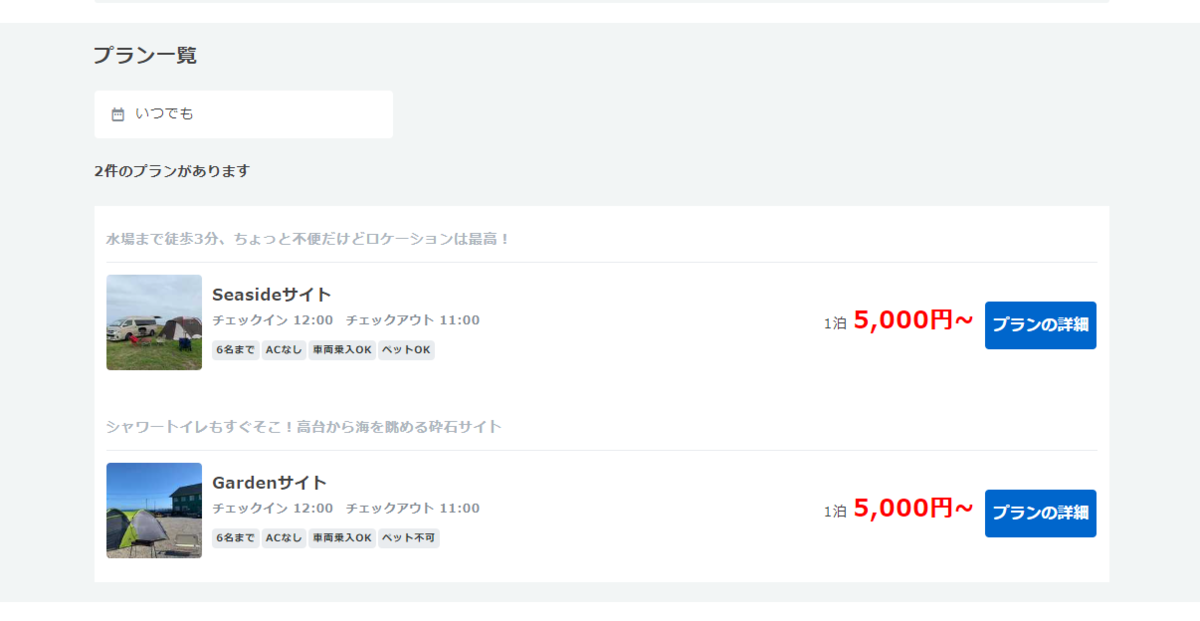1200x621 pixels.
Task: Open Seasideサイト plan details button
Action: point(1040,325)
